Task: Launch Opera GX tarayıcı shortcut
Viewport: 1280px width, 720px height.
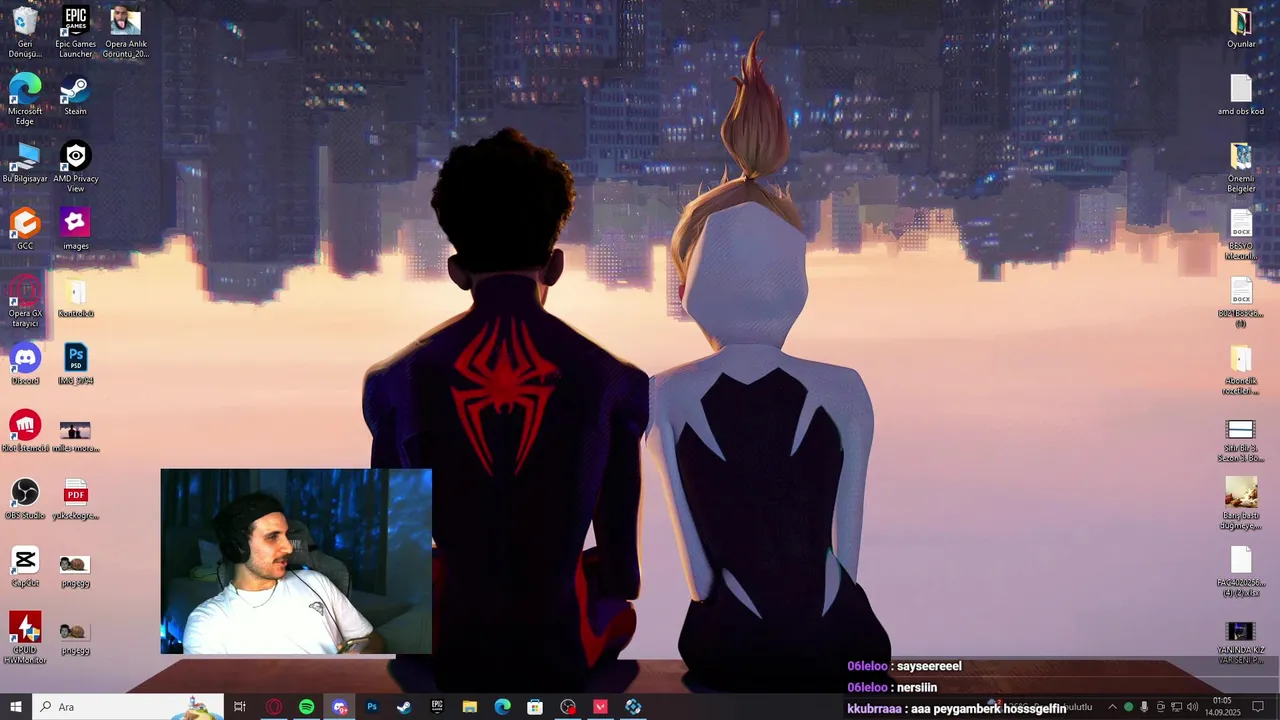Action: tap(25, 302)
